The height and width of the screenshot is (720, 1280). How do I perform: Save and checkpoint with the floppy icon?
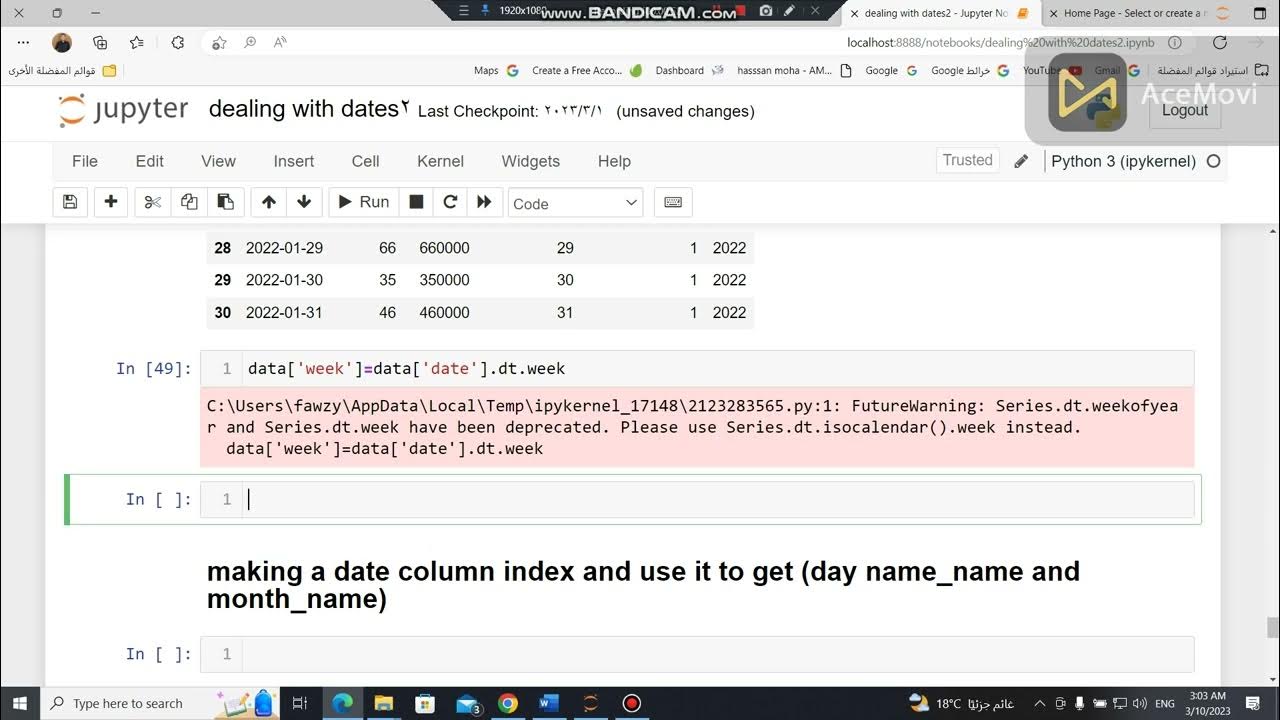pos(70,202)
